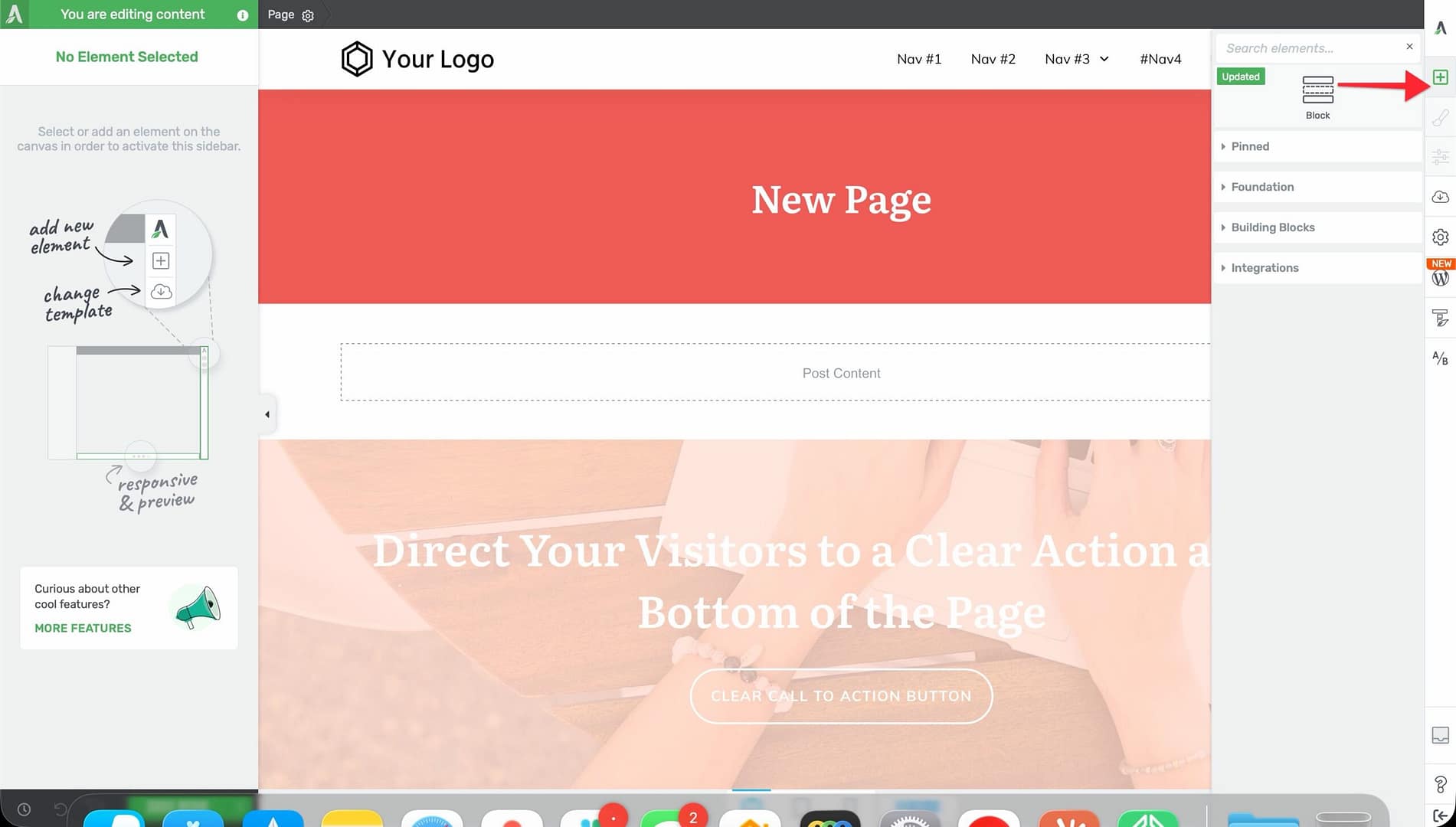
Task: Click the Search elements input field
Action: 1310,48
